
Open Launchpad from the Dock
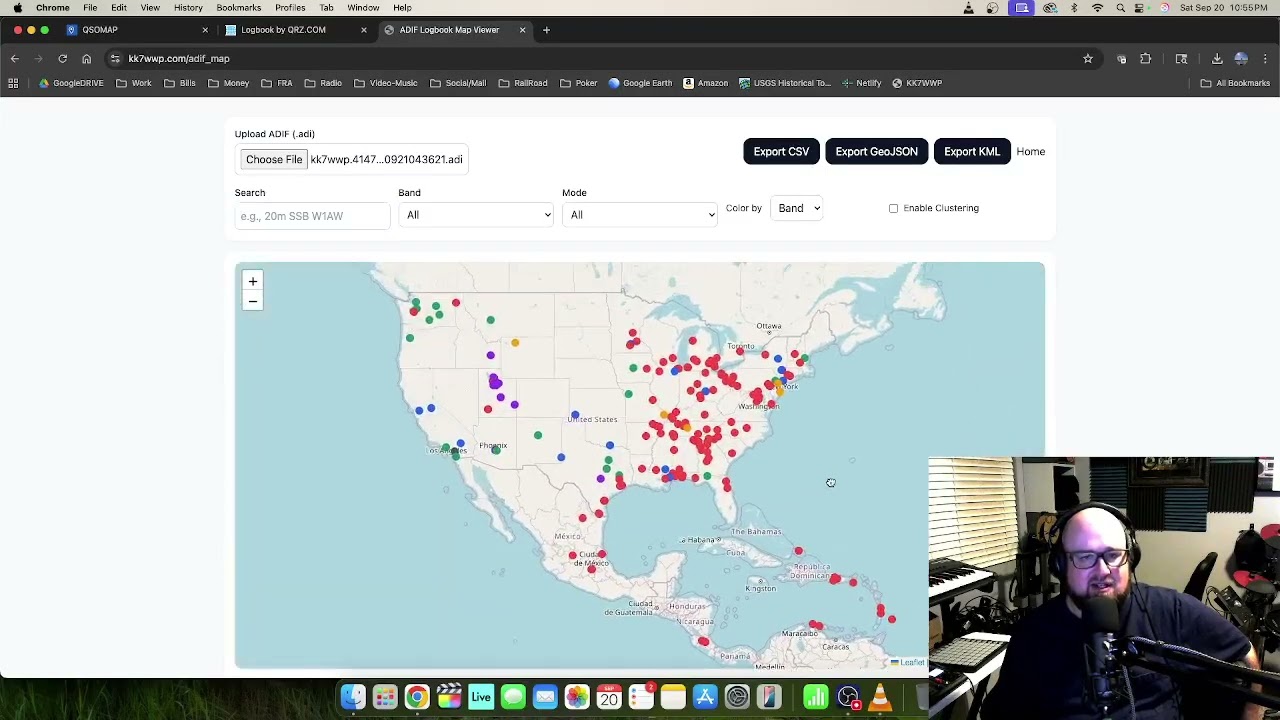(x=385, y=697)
